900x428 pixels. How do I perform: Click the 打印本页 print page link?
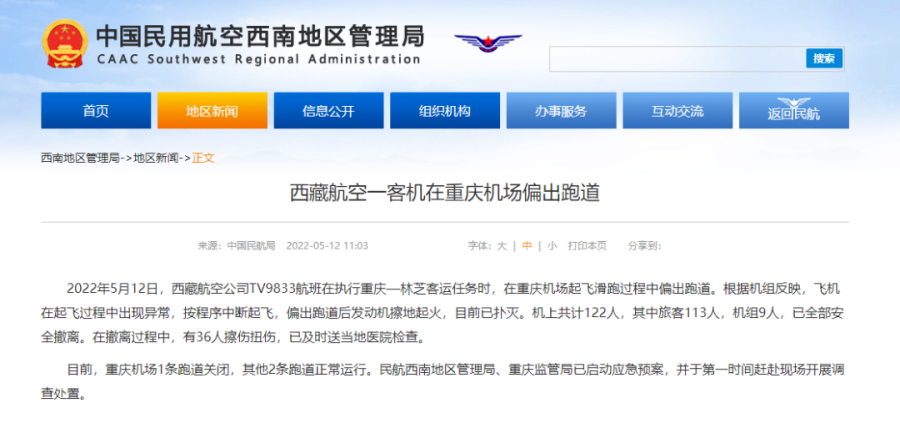click(587, 245)
